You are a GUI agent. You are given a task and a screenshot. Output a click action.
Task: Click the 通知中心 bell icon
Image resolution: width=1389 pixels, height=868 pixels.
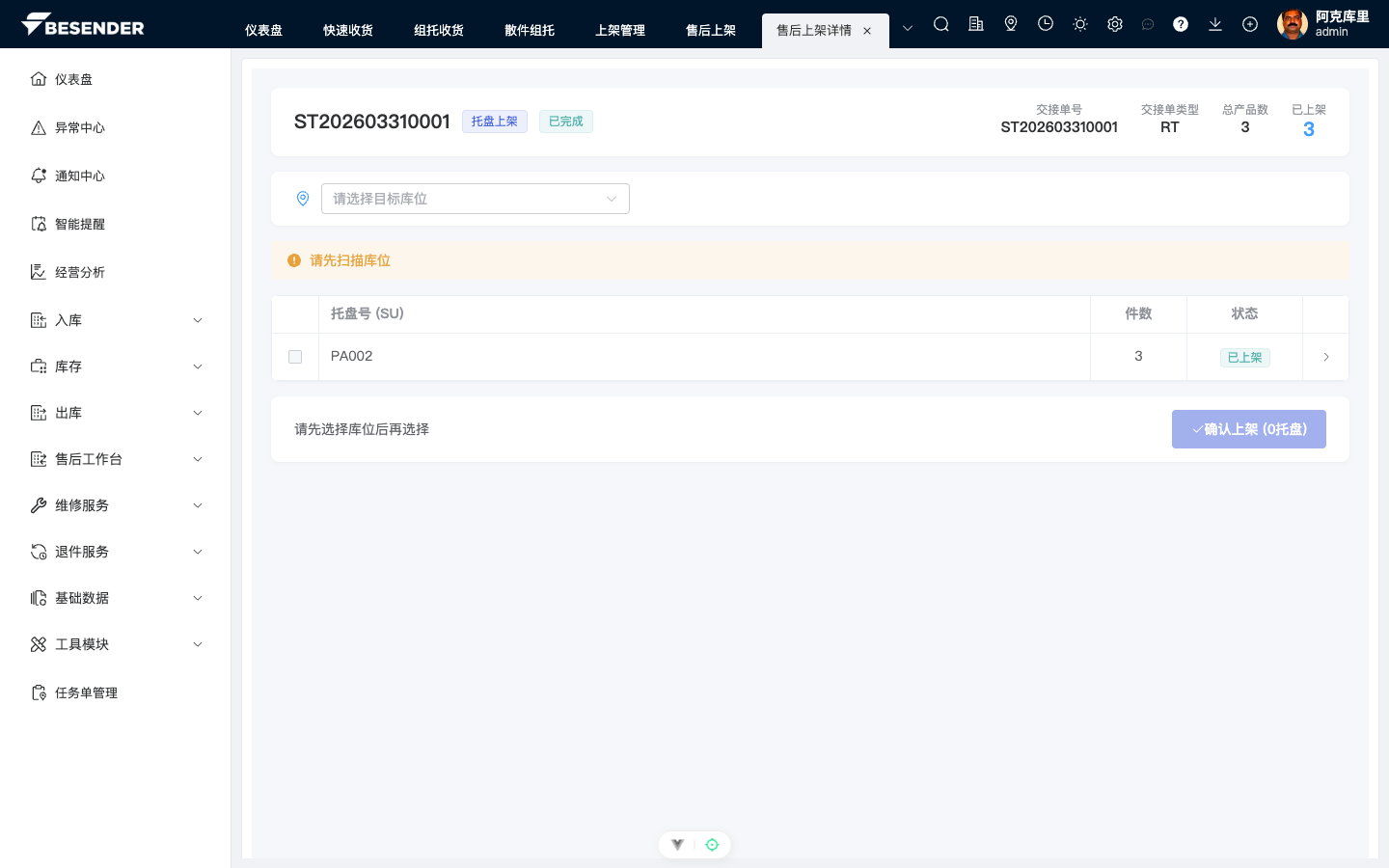tap(39, 176)
